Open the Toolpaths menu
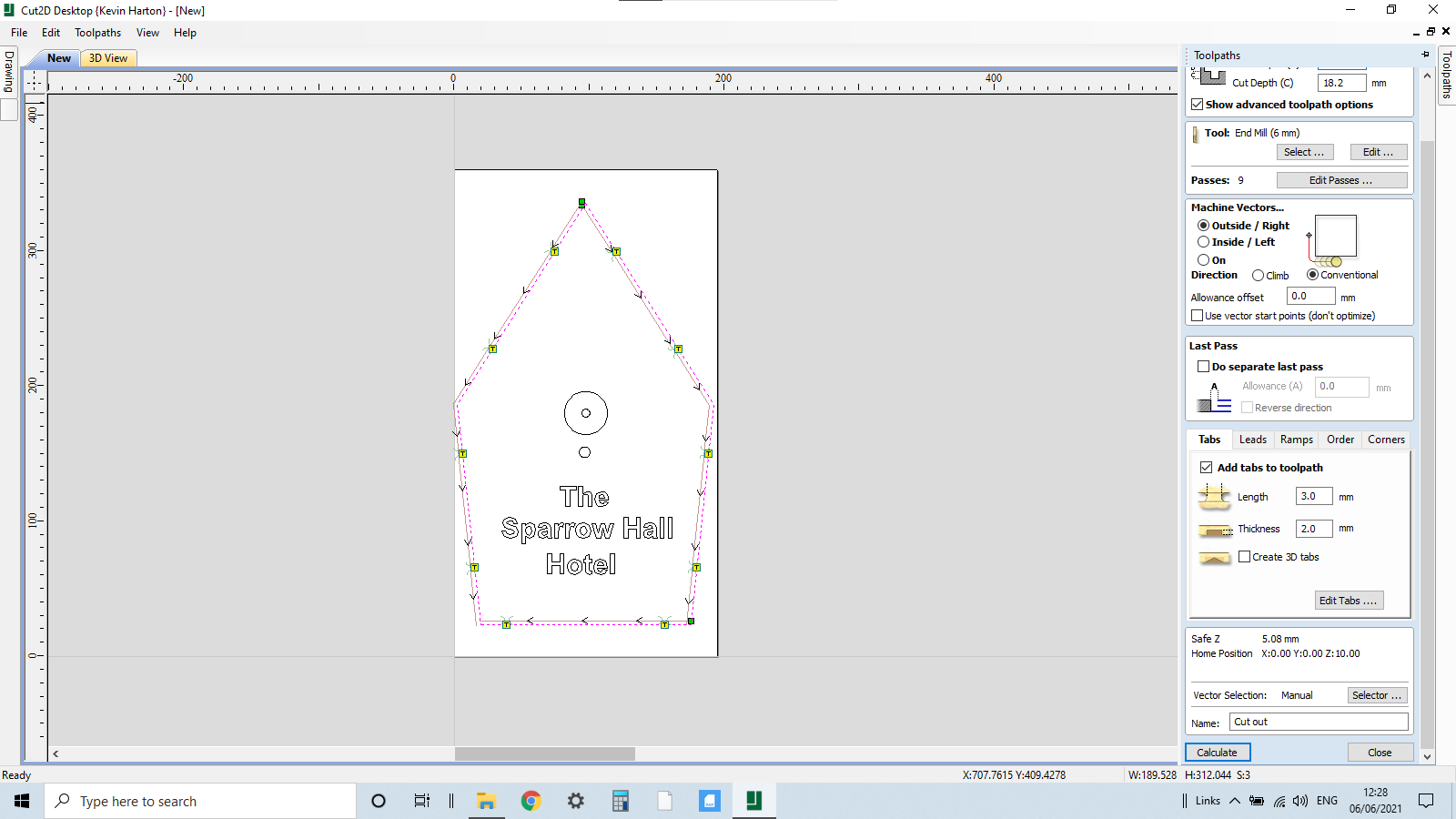The height and width of the screenshot is (819, 1456). click(97, 32)
